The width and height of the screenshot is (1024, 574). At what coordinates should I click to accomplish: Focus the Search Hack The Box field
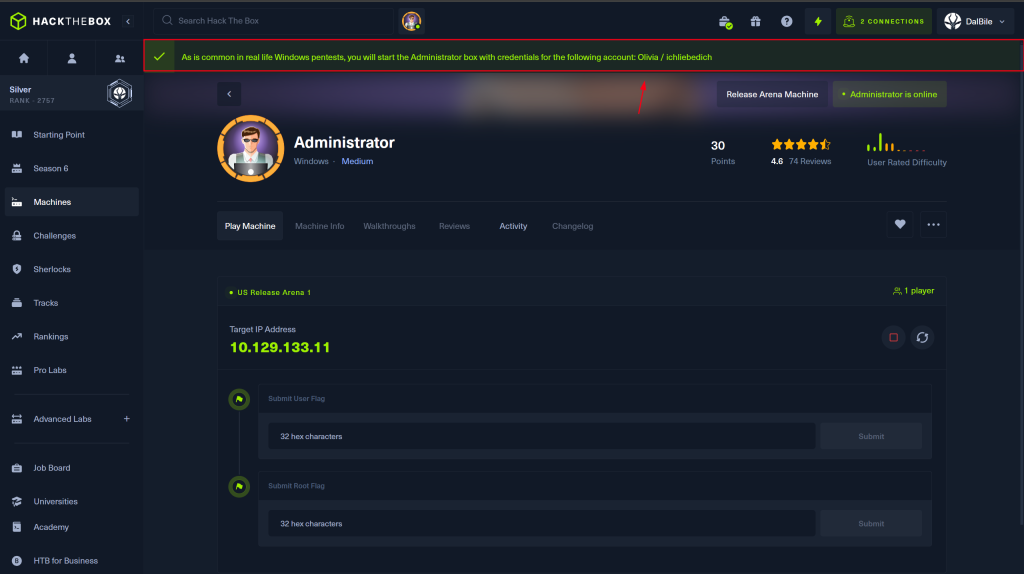pyautogui.click(x=274, y=21)
